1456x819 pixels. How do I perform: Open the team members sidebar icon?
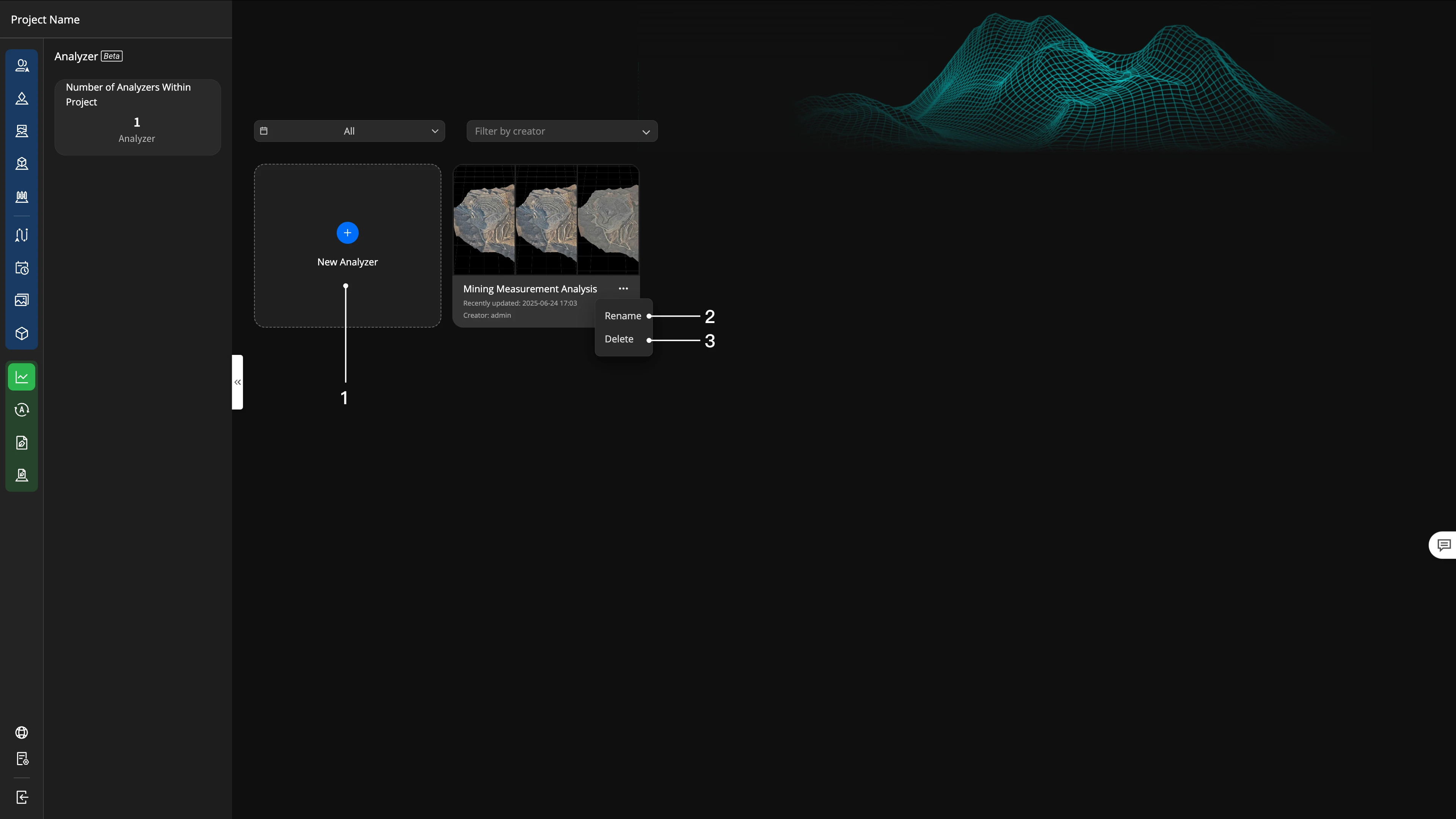pyautogui.click(x=22, y=66)
